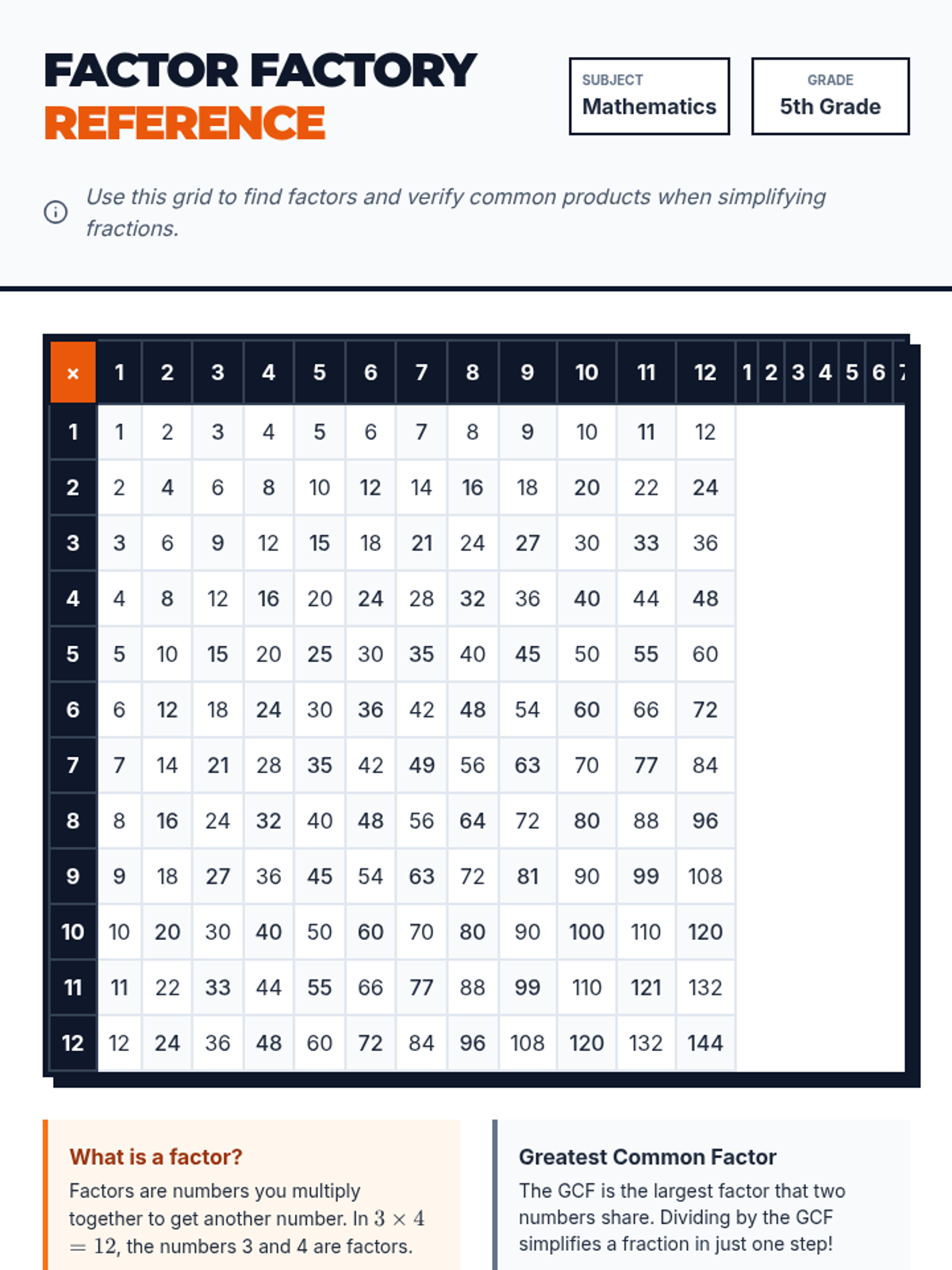952x1270 pixels.
Task: Click column header 9 in the grid
Action: [528, 372]
